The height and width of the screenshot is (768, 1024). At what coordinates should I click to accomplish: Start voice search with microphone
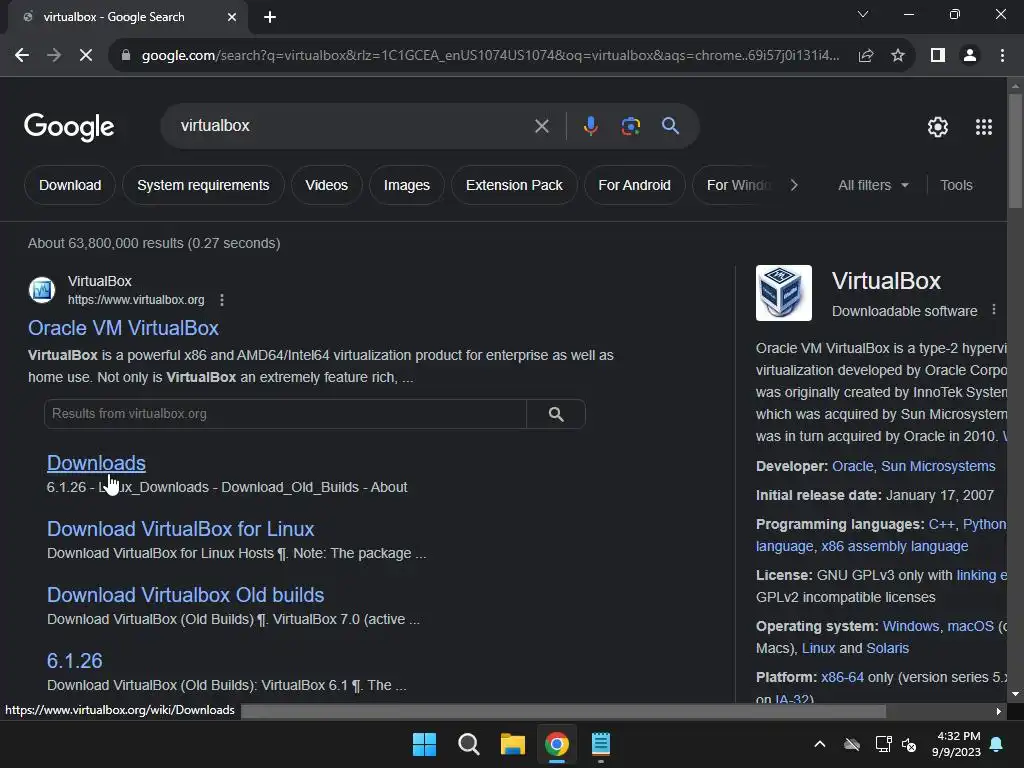(590, 126)
